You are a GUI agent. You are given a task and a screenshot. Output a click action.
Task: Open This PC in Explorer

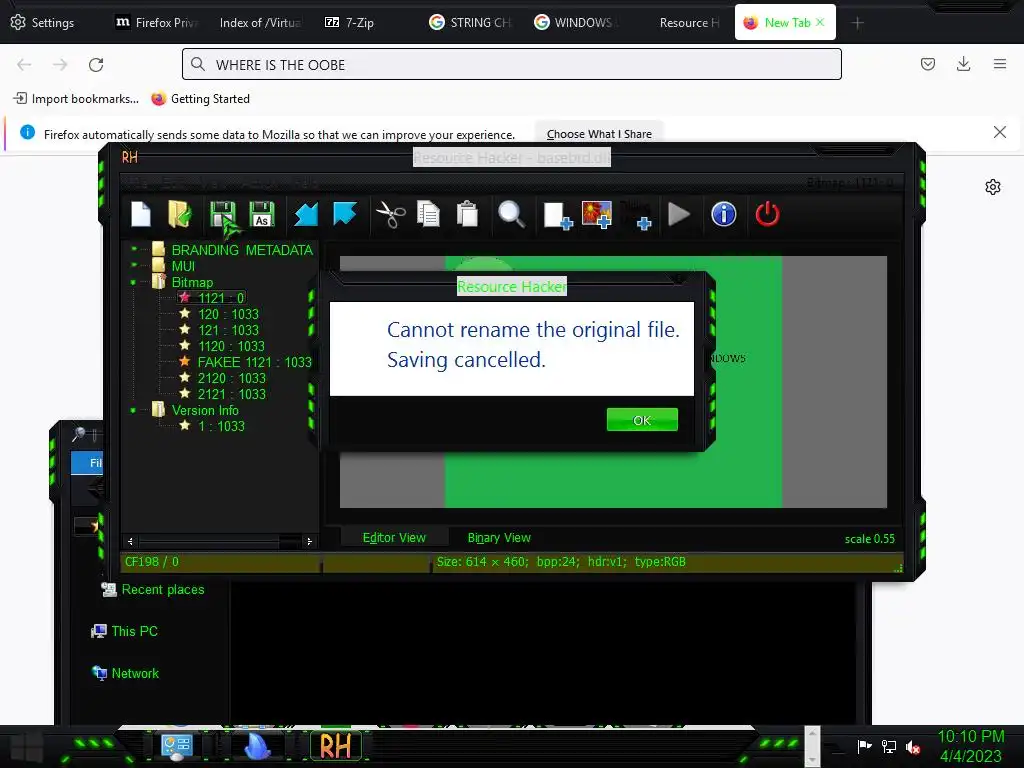[x=124, y=631]
